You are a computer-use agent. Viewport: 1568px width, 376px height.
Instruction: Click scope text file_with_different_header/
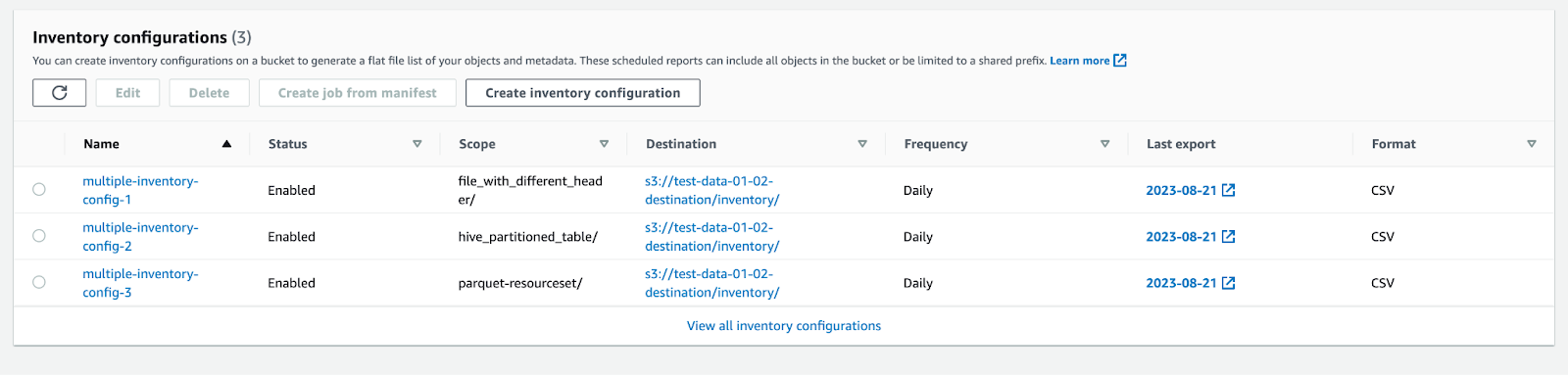point(530,190)
